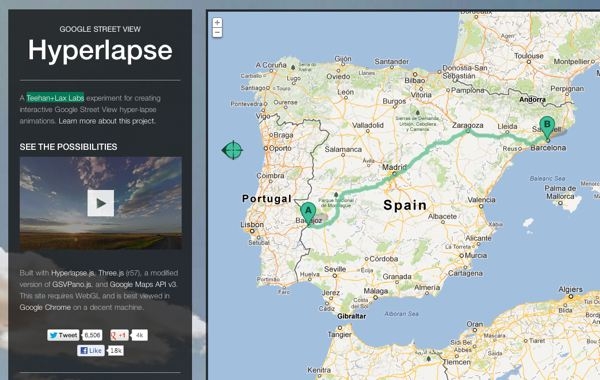Click the Oporto label on the map
This screenshot has height=380, width=600.
280,148
